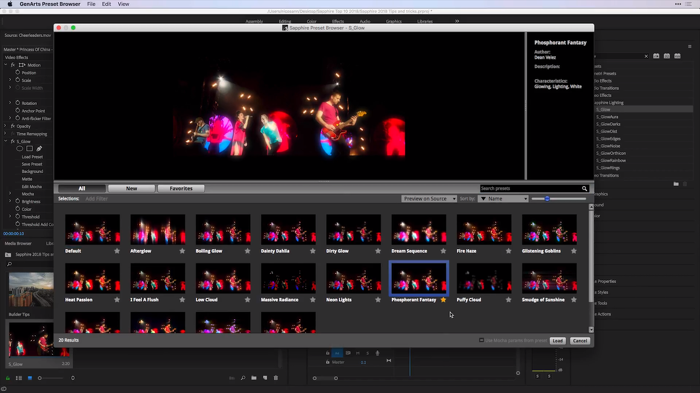Toggle favorite star on Boiling Glow preset
The width and height of the screenshot is (700, 393).
click(247, 251)
